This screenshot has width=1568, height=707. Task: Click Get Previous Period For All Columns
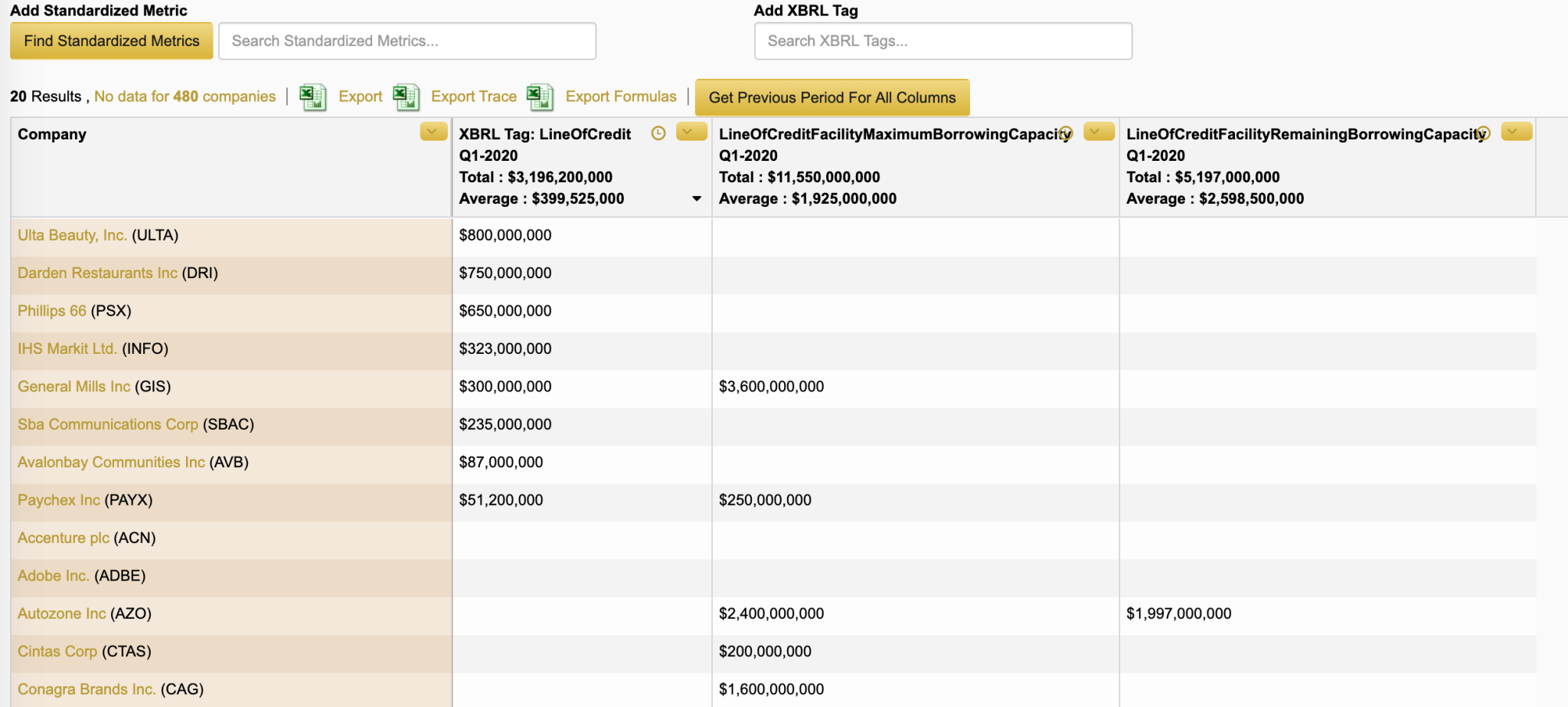coord(831,97)
